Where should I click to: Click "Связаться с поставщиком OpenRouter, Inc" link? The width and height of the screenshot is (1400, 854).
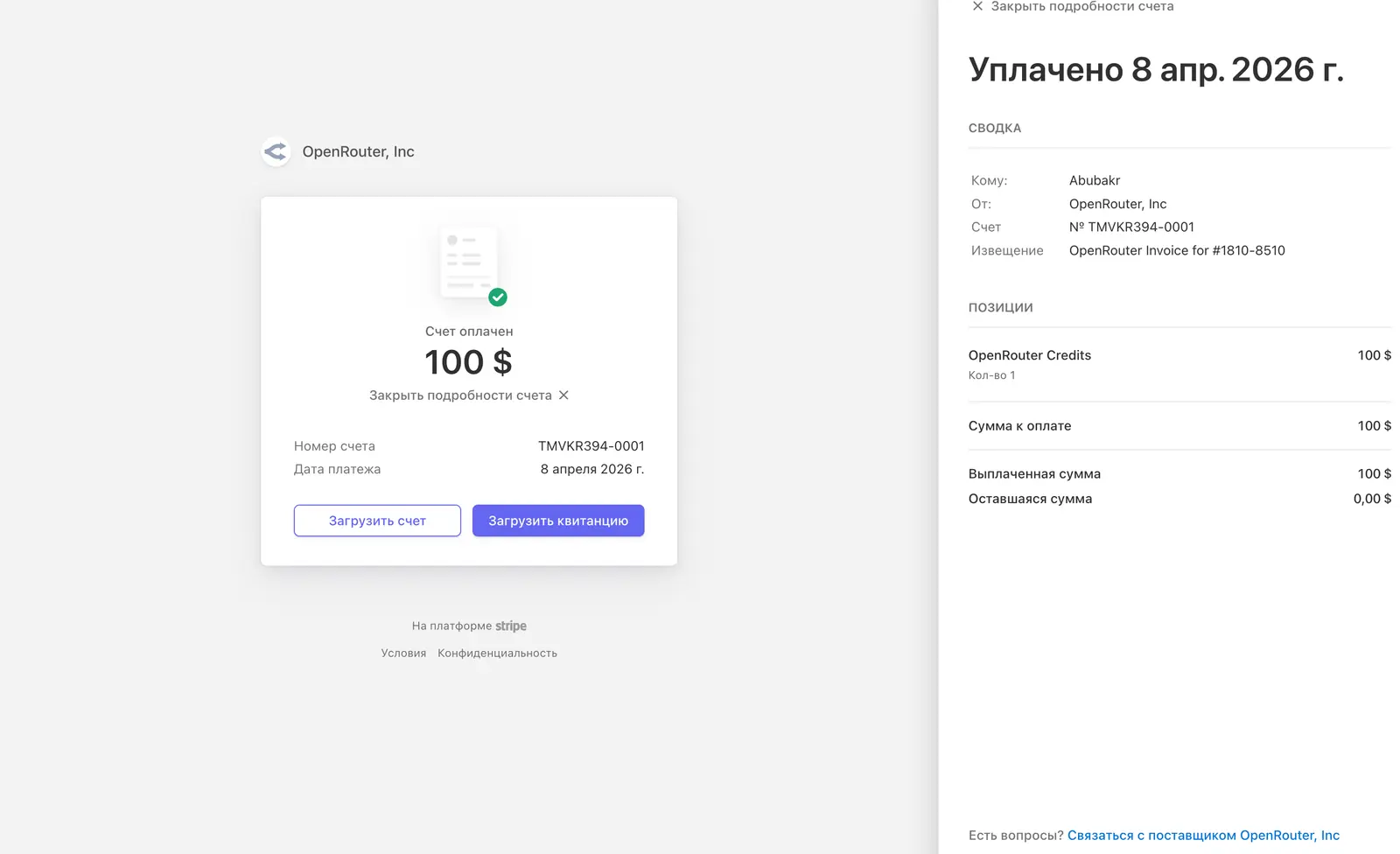click(x=1203, y=835)
